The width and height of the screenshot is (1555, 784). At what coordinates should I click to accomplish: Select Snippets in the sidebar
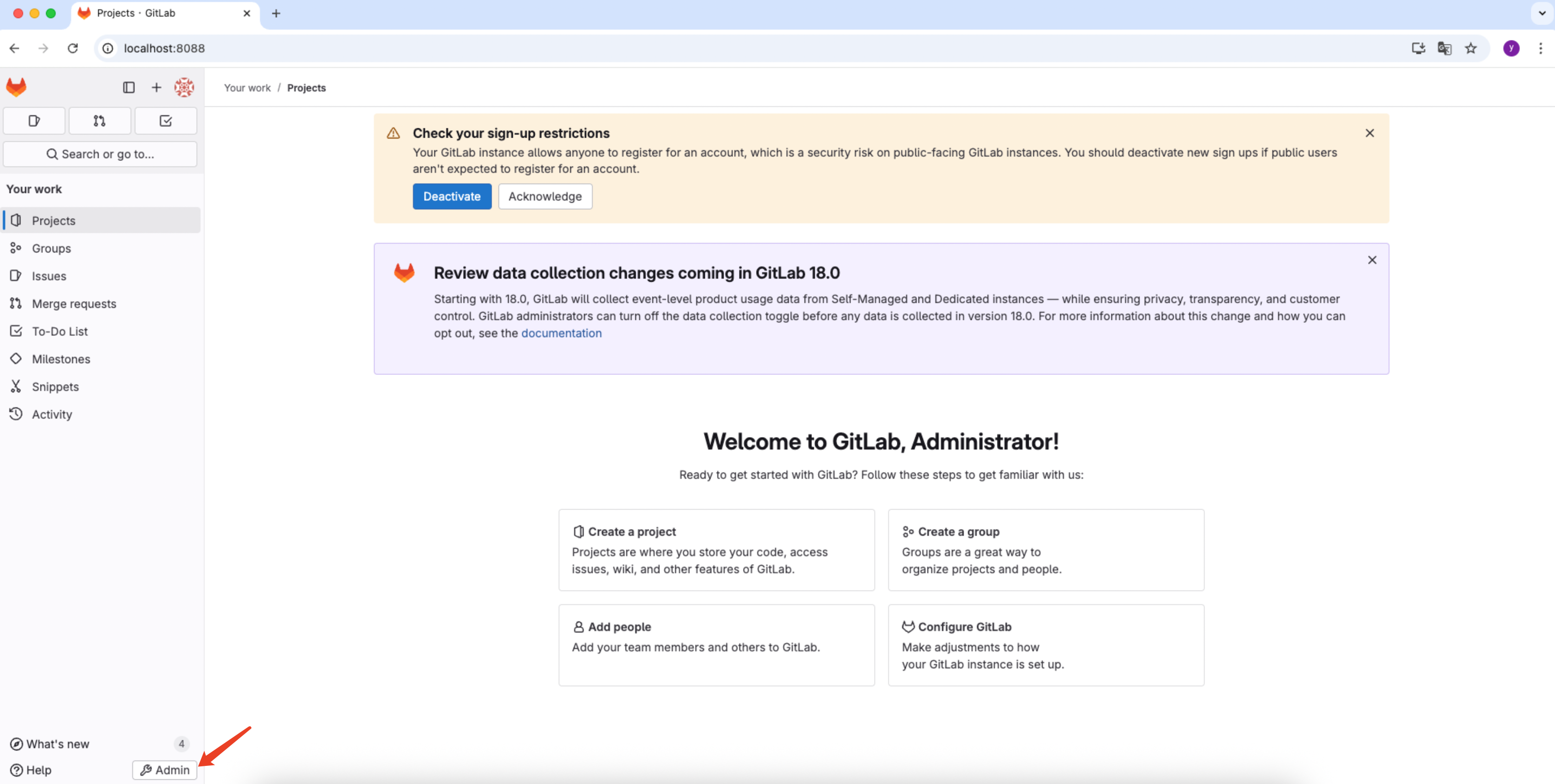[x=55, y=386]
